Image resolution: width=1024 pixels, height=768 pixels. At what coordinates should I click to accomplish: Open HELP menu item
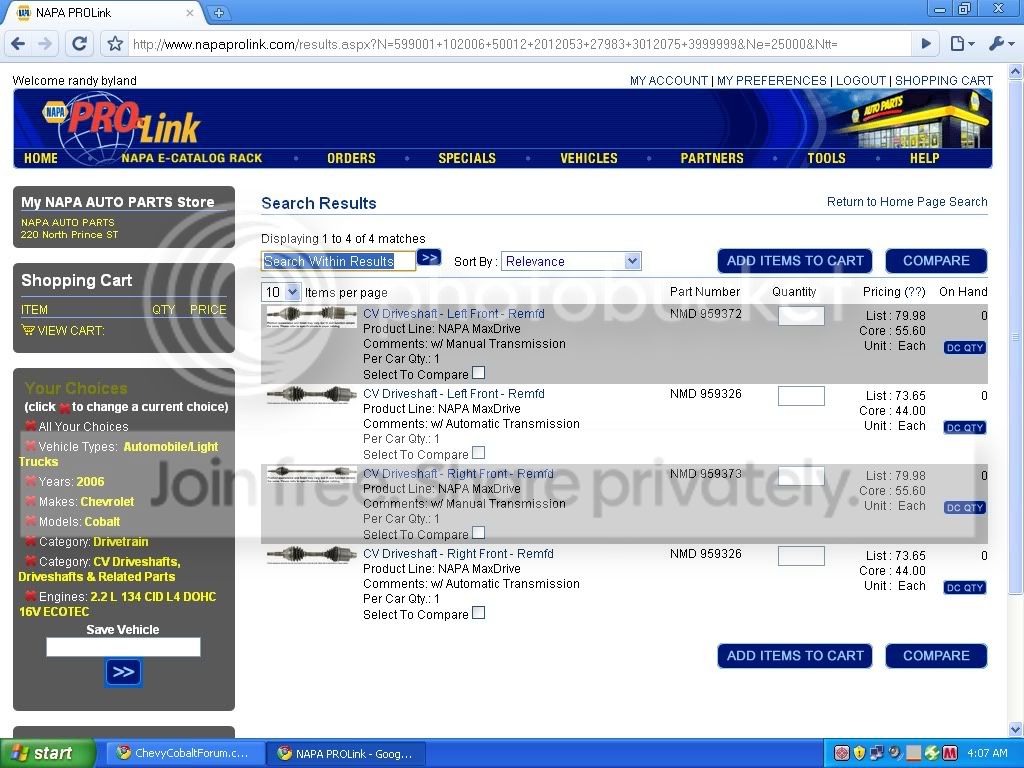924,158
